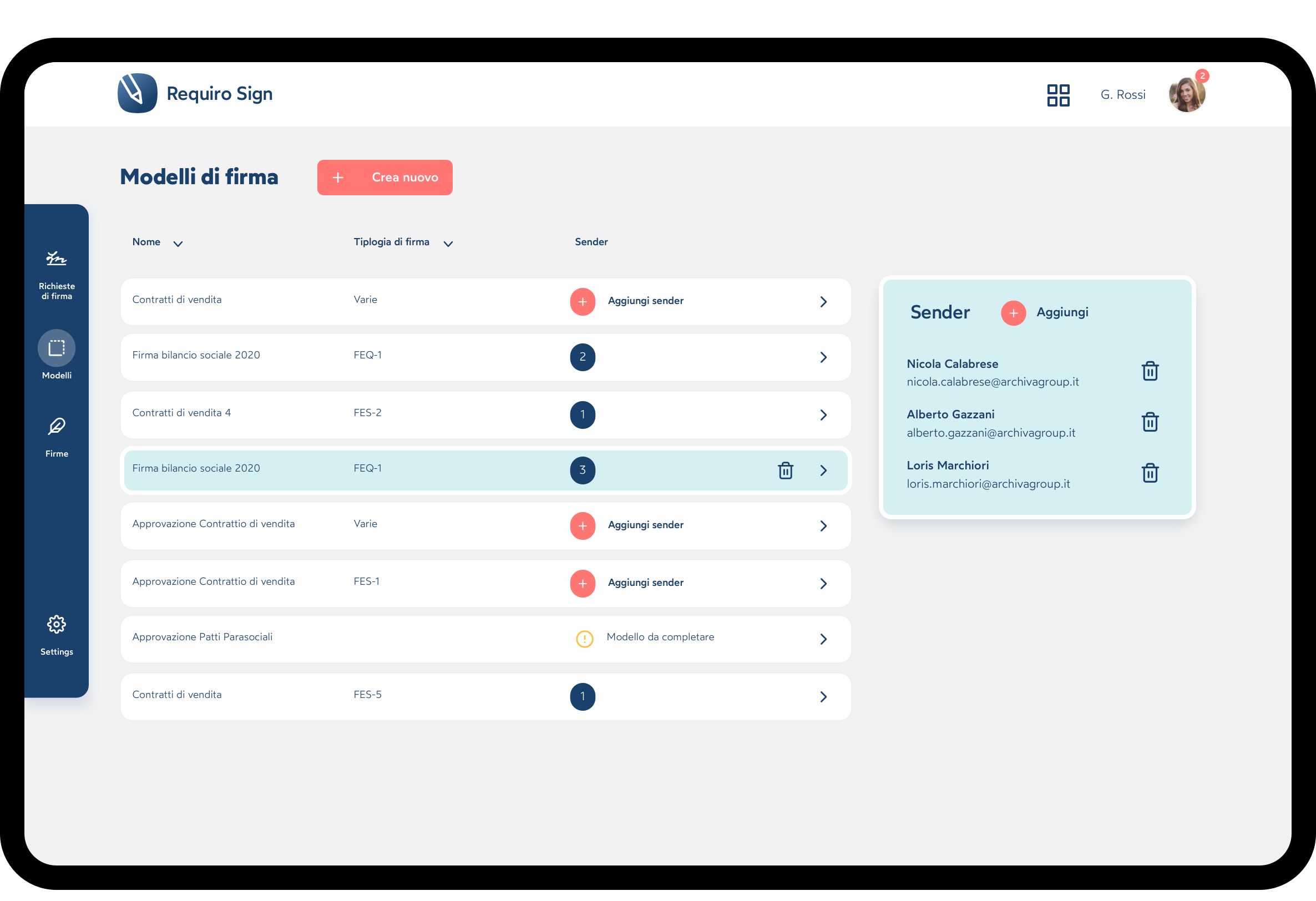This screenshot has width=1316, height=901.
Task: Click the user profile avatar
Action: [1186, 95]
